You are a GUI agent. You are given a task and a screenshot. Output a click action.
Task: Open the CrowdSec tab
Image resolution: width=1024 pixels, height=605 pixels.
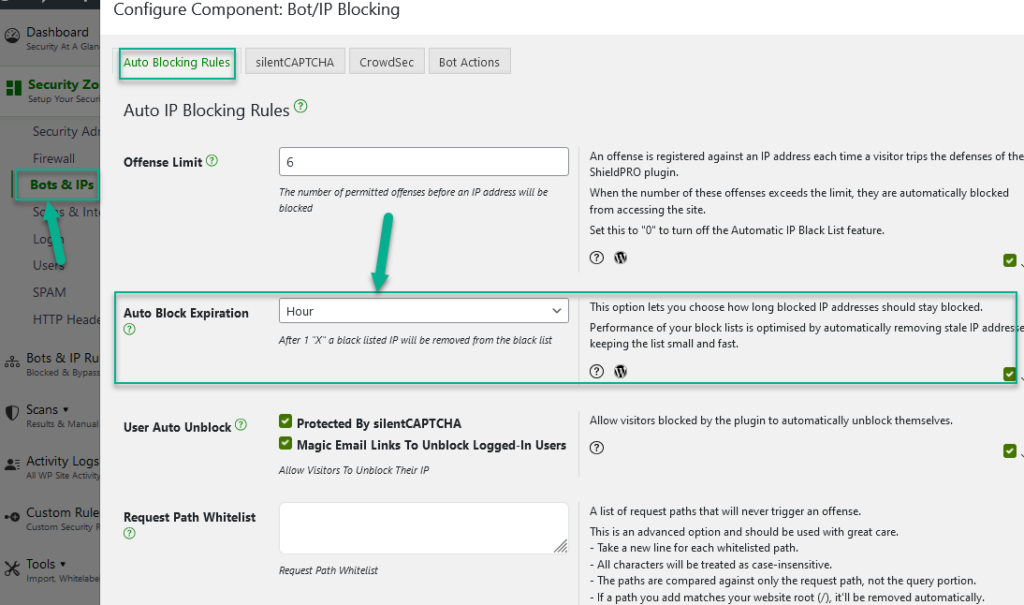386,60
